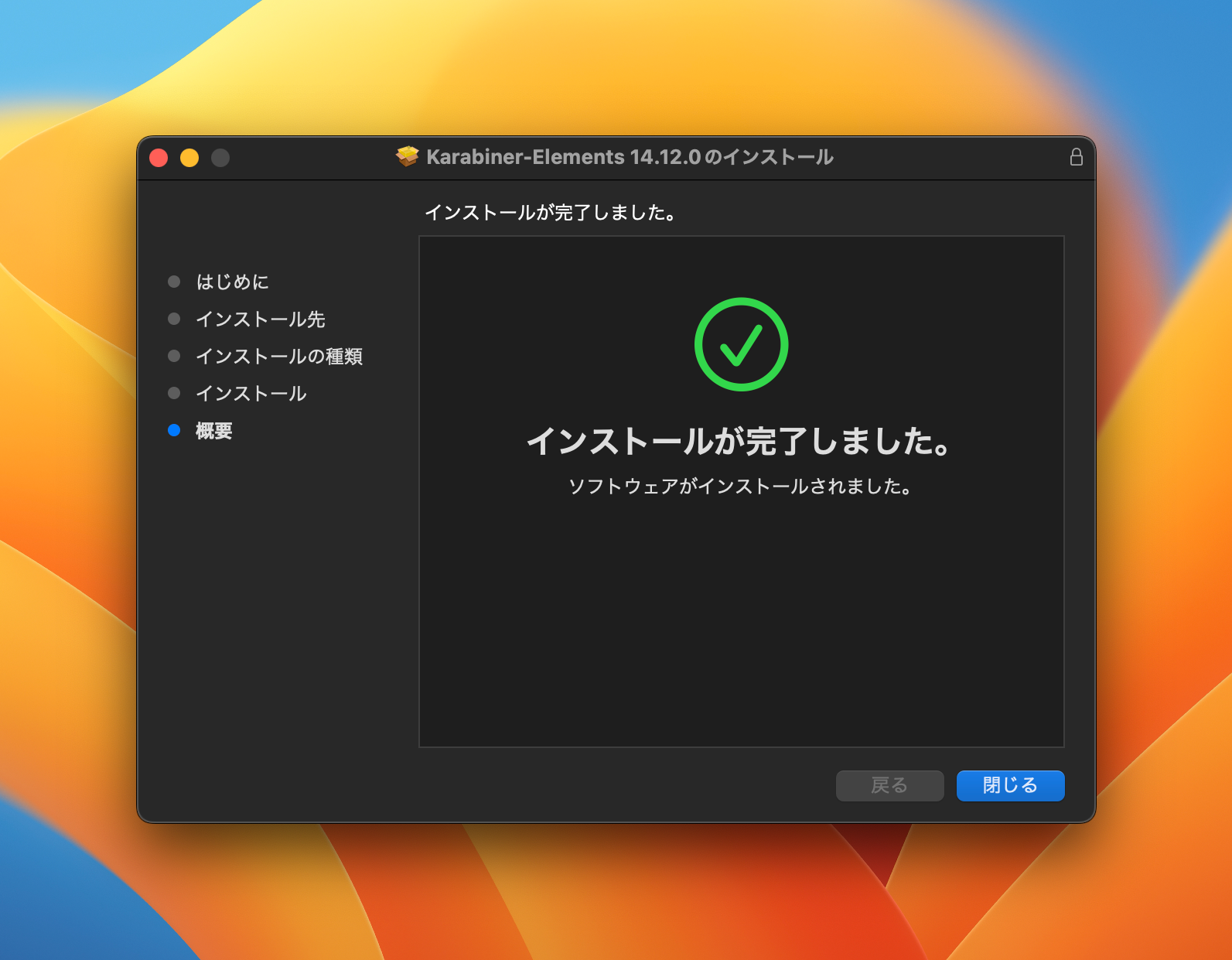This screenshot has width=1232, height=960.
Task: Click the gray bullet beside インストール先
Action: pyautogui.click(x=174, y=319)
